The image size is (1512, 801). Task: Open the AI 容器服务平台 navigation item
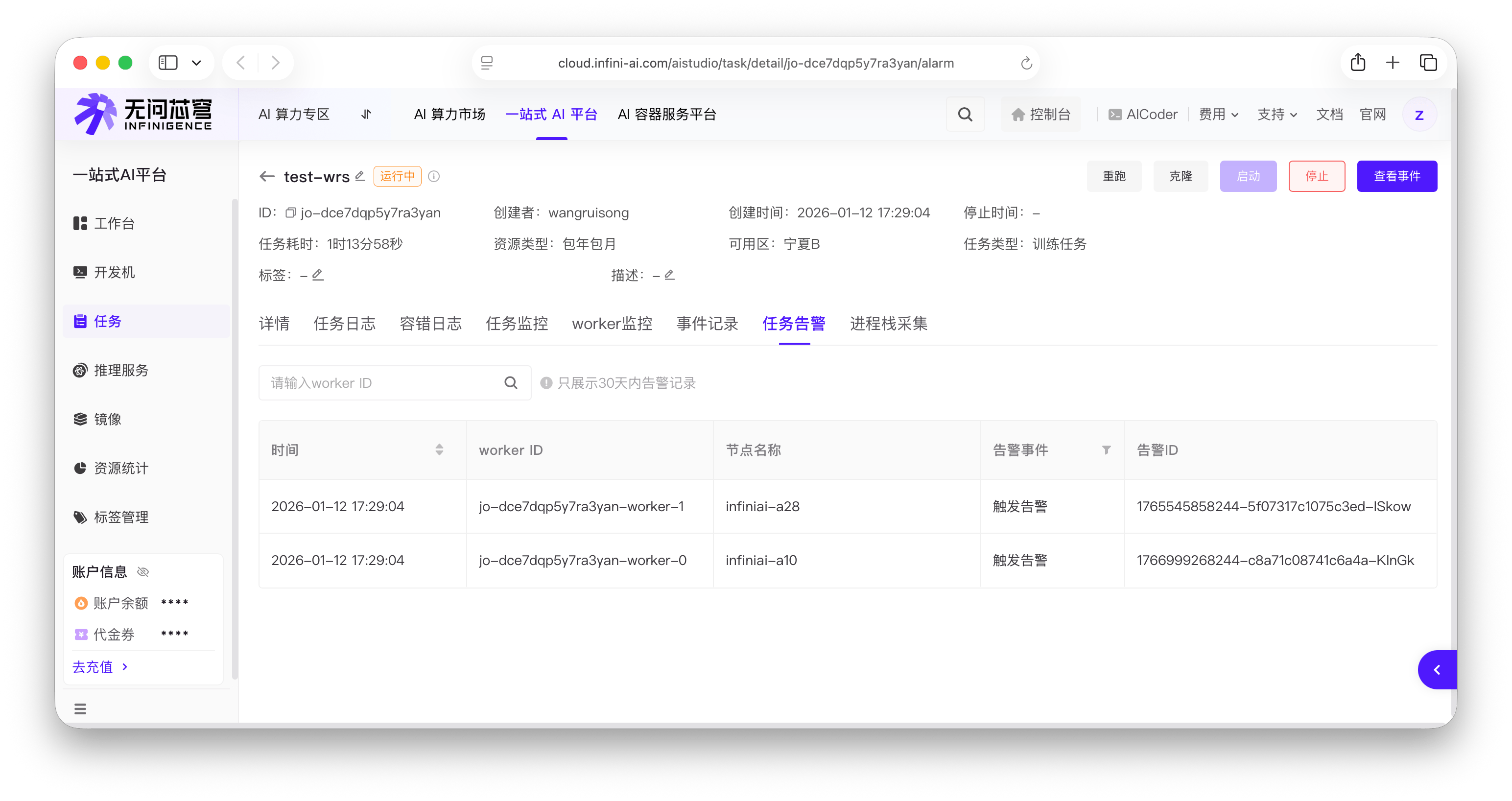[667, 114]
